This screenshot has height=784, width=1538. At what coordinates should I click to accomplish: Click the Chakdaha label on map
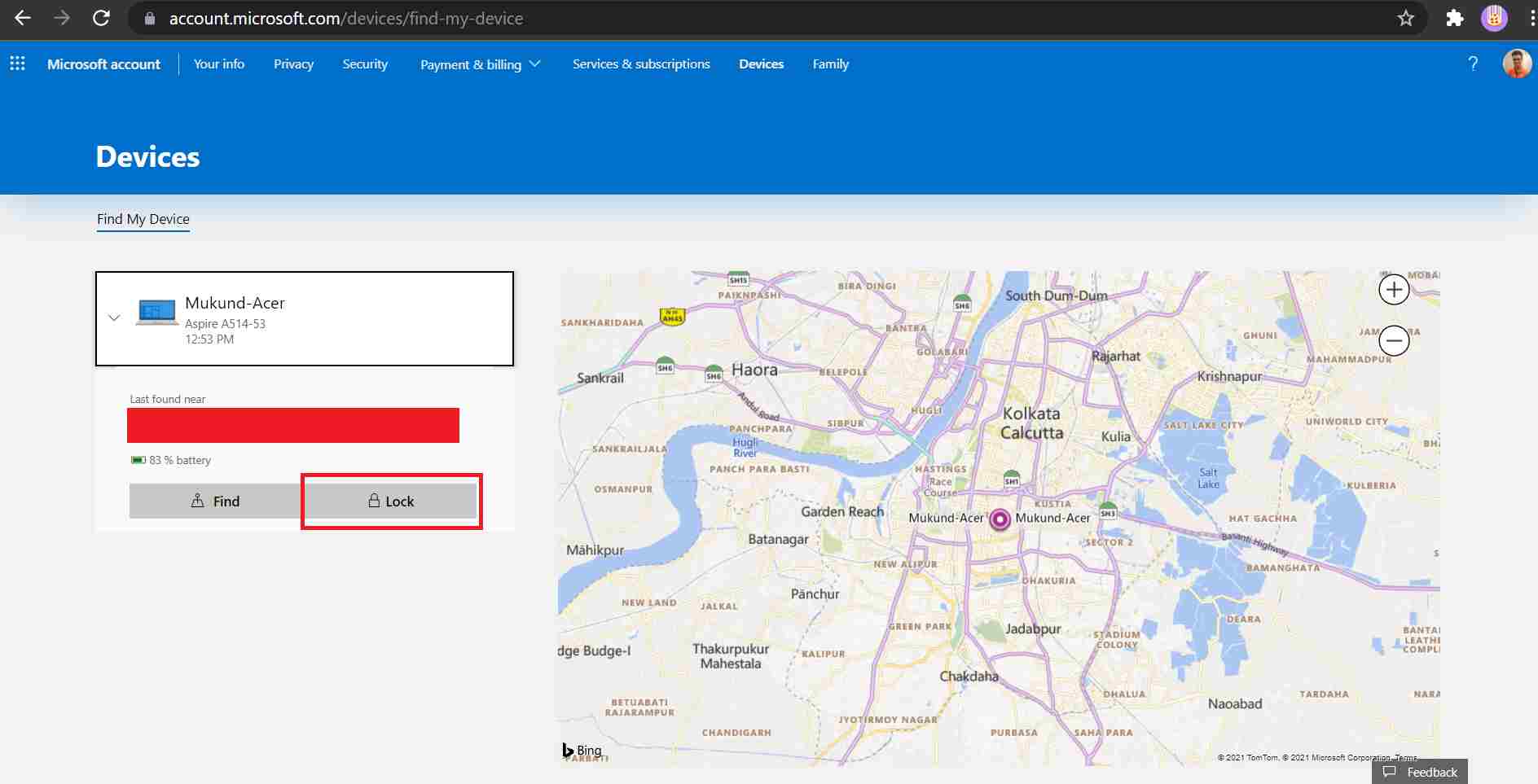969,676
